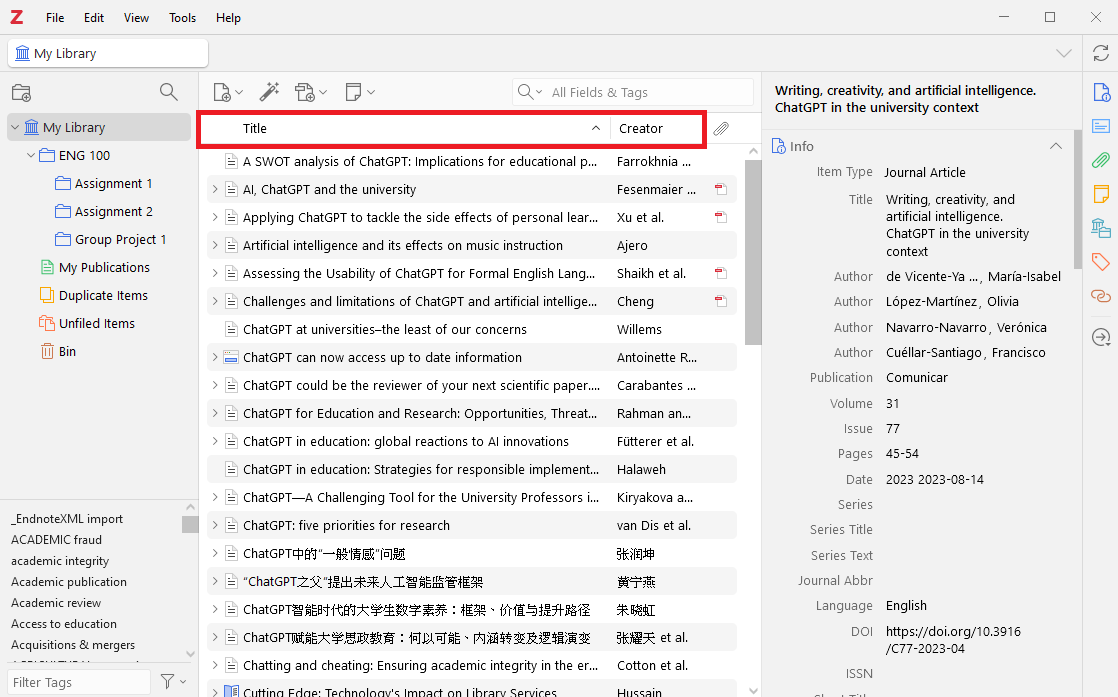Open the Add Attachment toolbar icon
Screen dimensions: 1118x697
click(x=305, y=92)
